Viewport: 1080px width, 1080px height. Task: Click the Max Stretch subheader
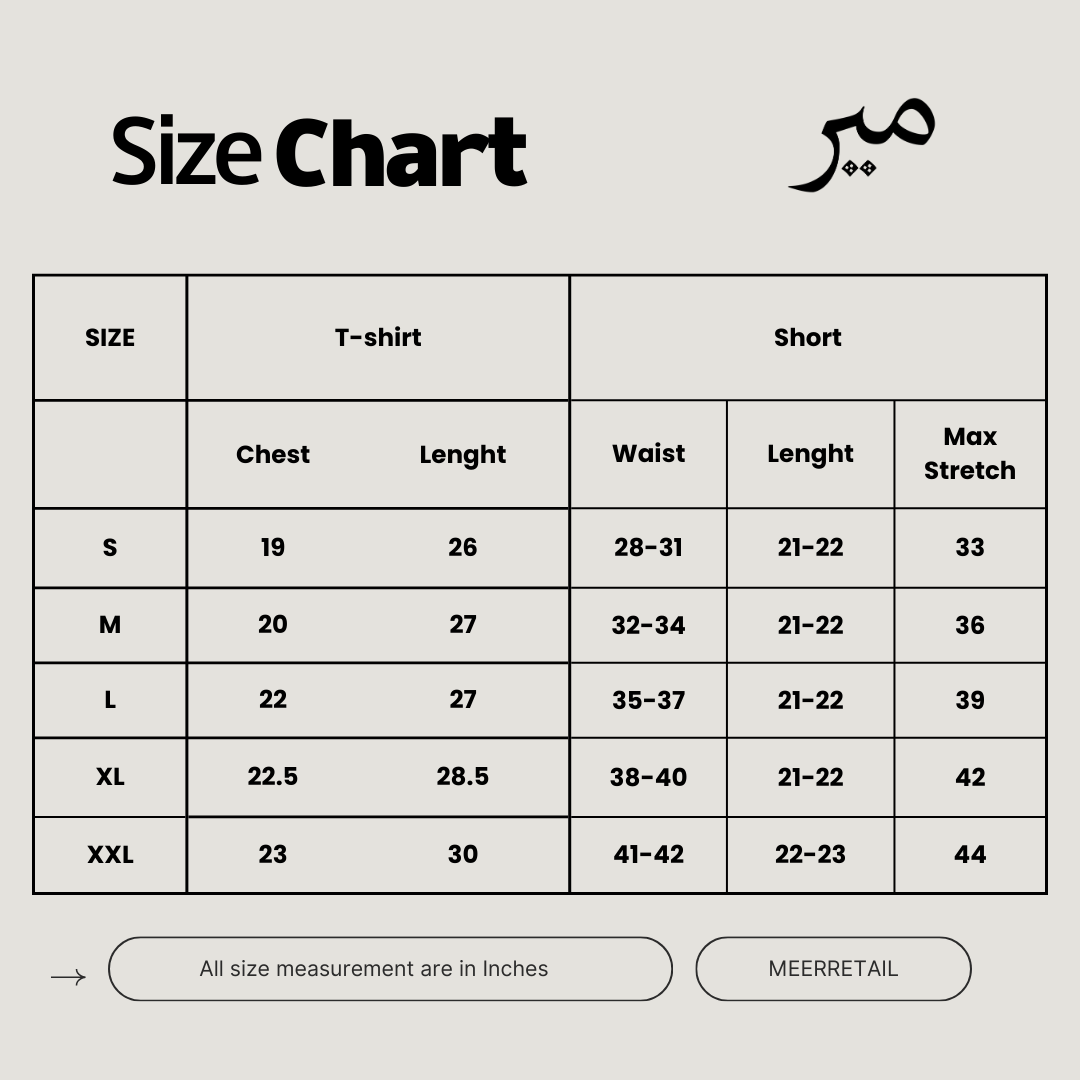pos(970,453)
